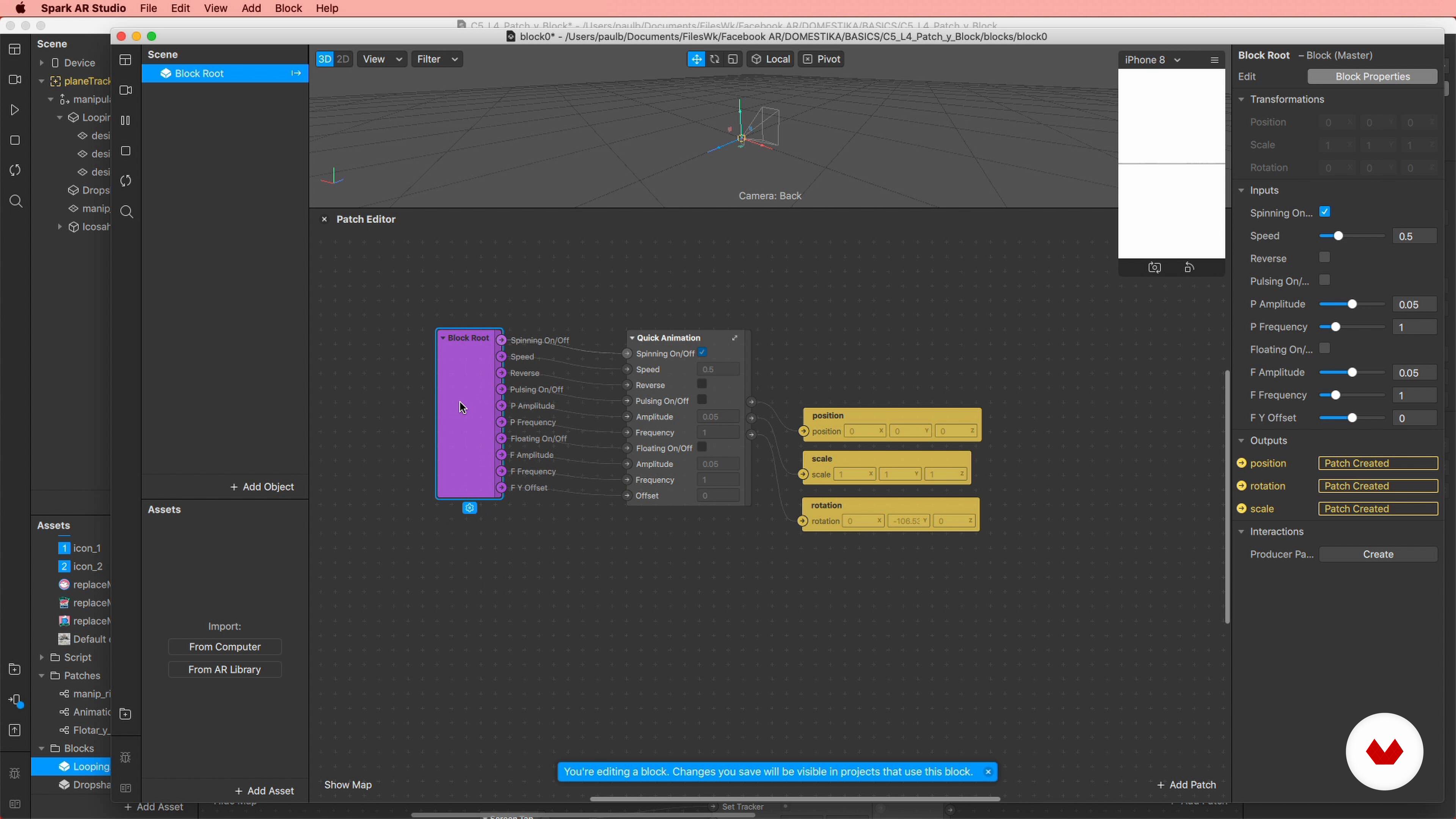Collapse the Patches folder in main Assets

pos(41,676)
